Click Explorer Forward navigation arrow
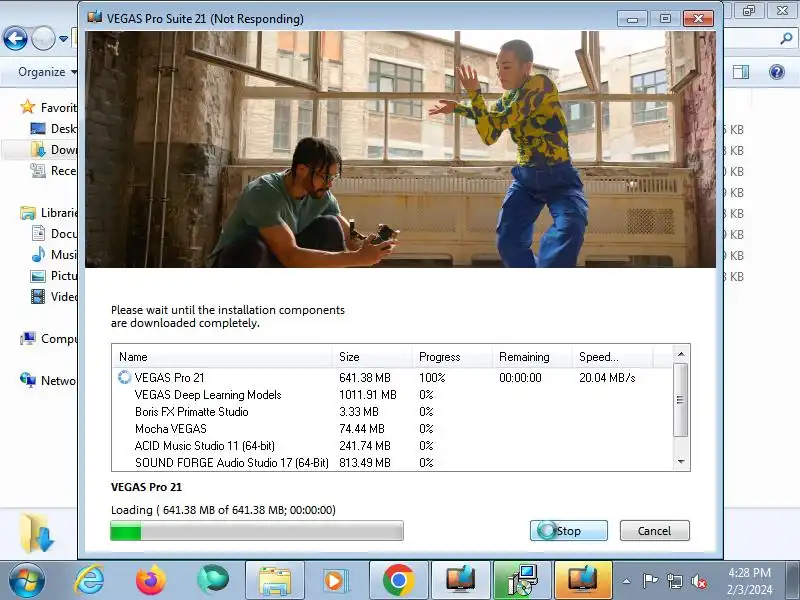 click(x=43, y=39)
